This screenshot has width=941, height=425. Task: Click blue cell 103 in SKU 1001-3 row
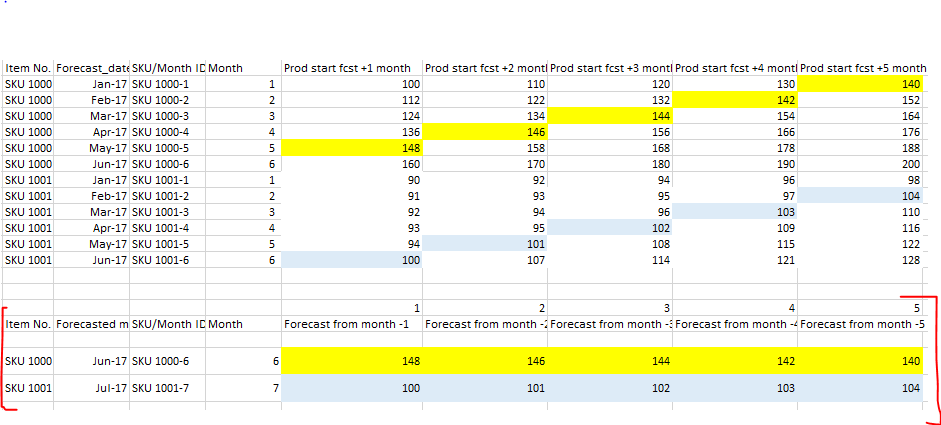pos(735,212)
